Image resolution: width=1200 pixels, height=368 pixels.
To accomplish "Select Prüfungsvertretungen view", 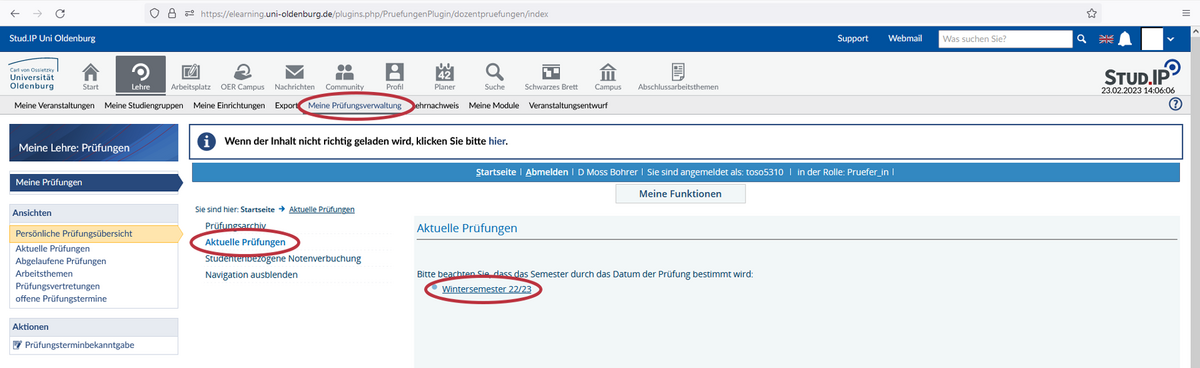I will pyautogui.click(x=59, y=286).
